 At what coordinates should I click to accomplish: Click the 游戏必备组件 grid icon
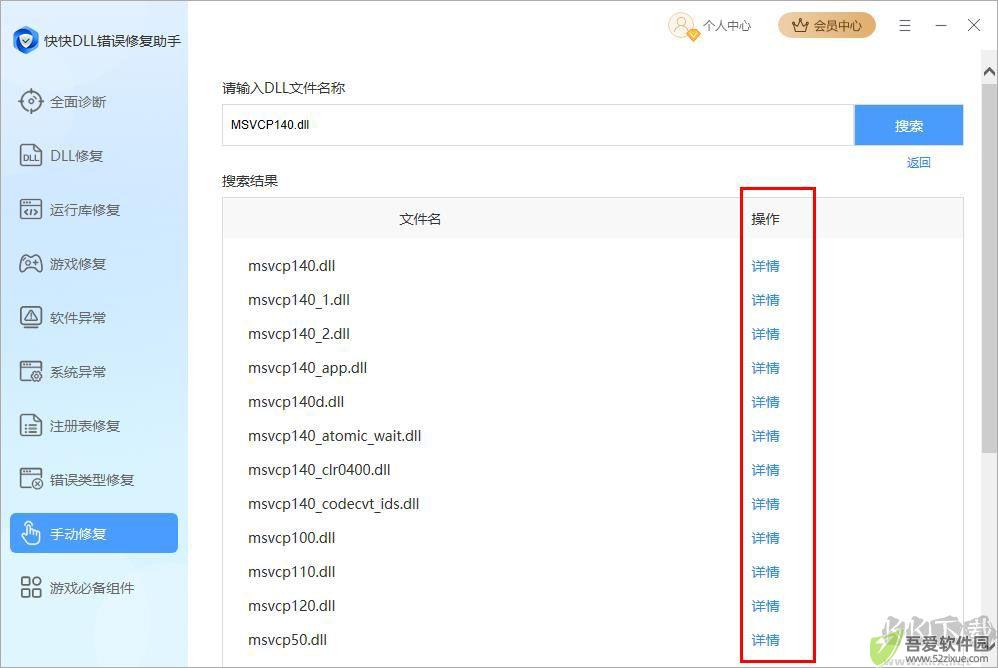tap(31, 587)
